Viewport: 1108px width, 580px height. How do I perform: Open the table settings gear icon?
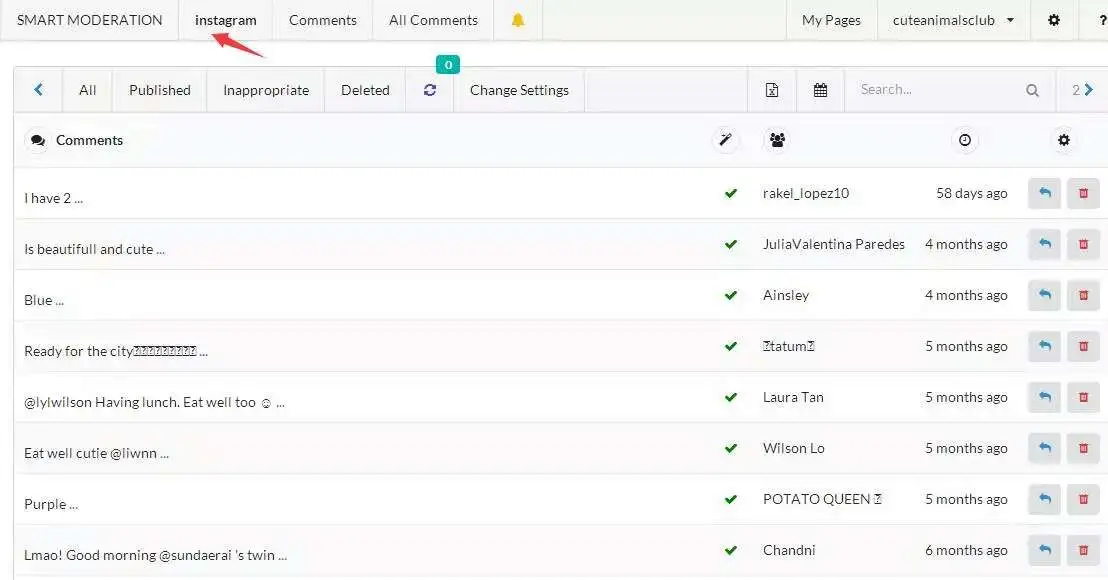1063,140
